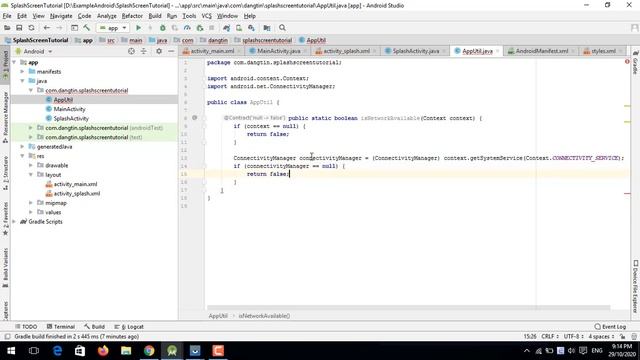640x360 pixels.
Task: Click the CRLF line separator status item
Action: (550, 336)
